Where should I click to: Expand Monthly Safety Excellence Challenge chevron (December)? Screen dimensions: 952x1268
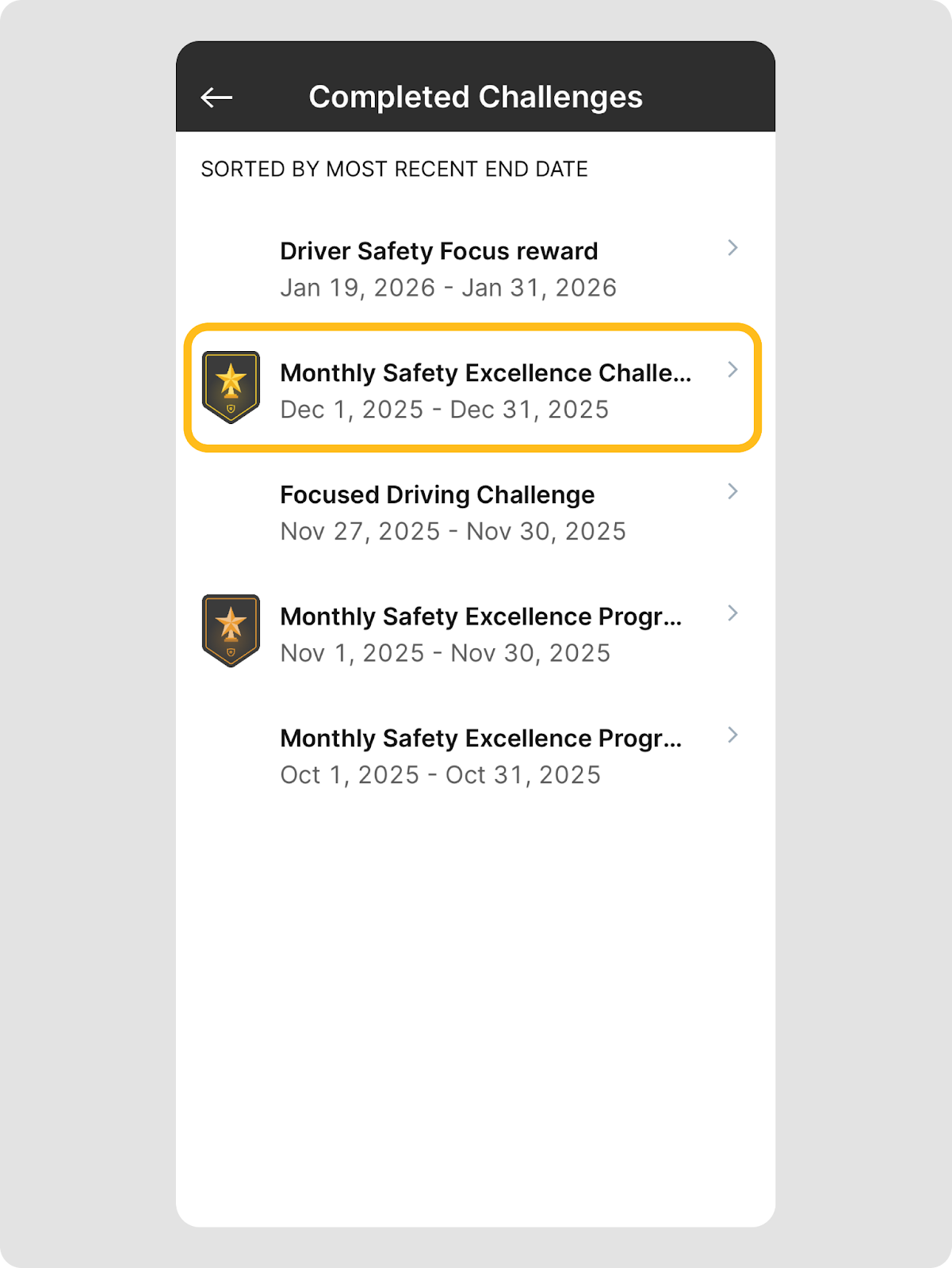point(732,370)
